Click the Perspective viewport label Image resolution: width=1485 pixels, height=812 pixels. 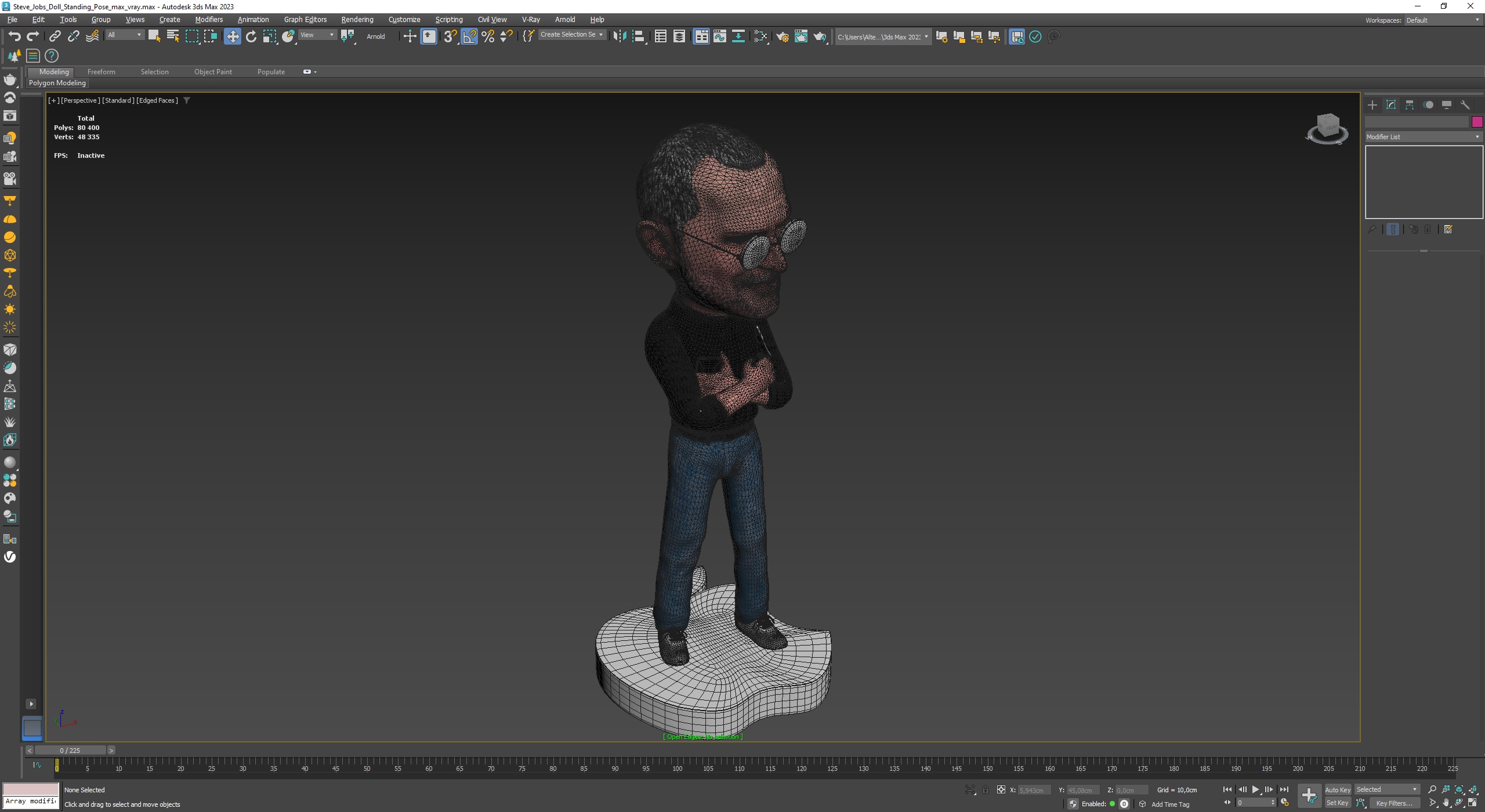click(x=80, y=100)
